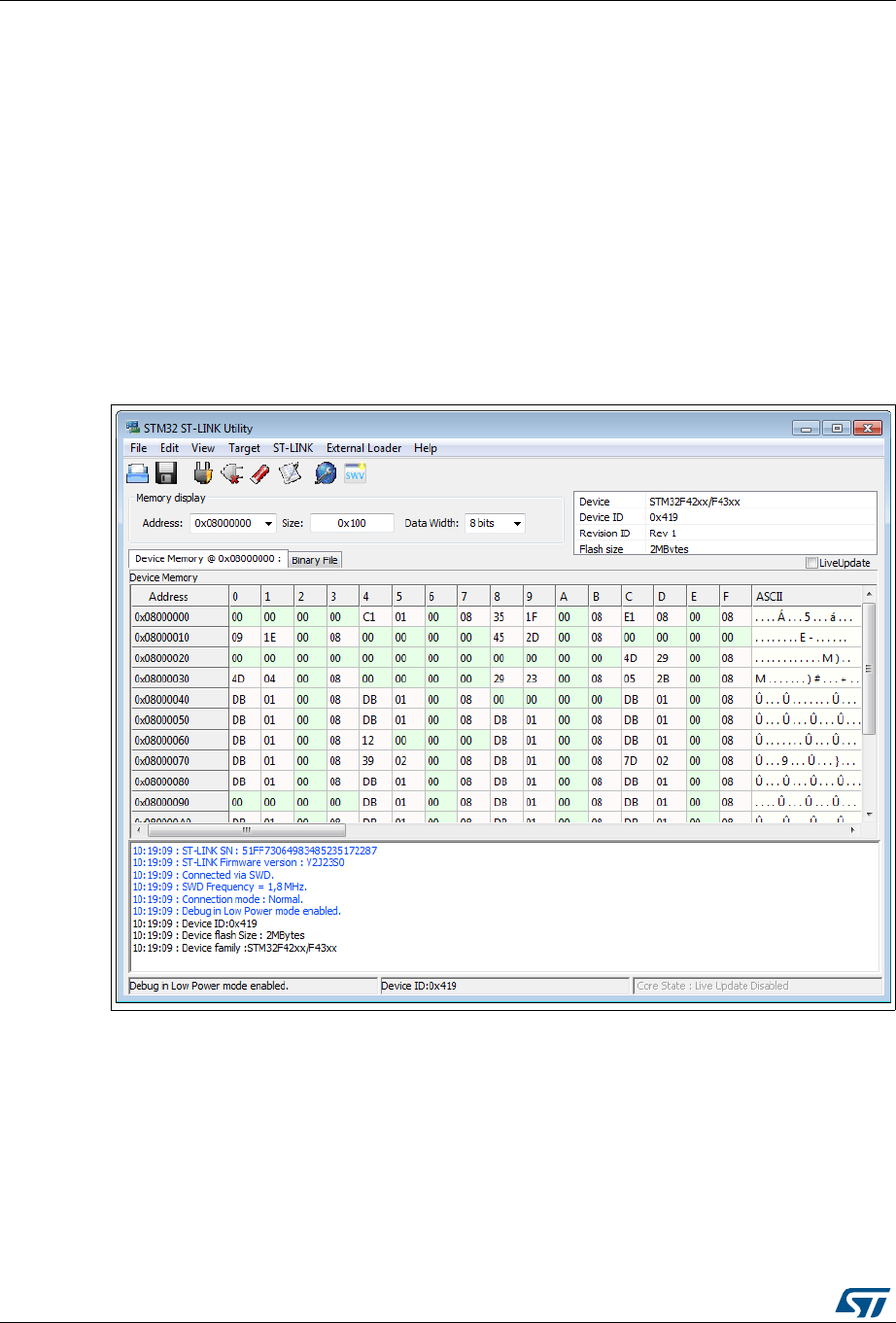Open the File menu
Screen dimensions: 896x1323
point(138,448)
